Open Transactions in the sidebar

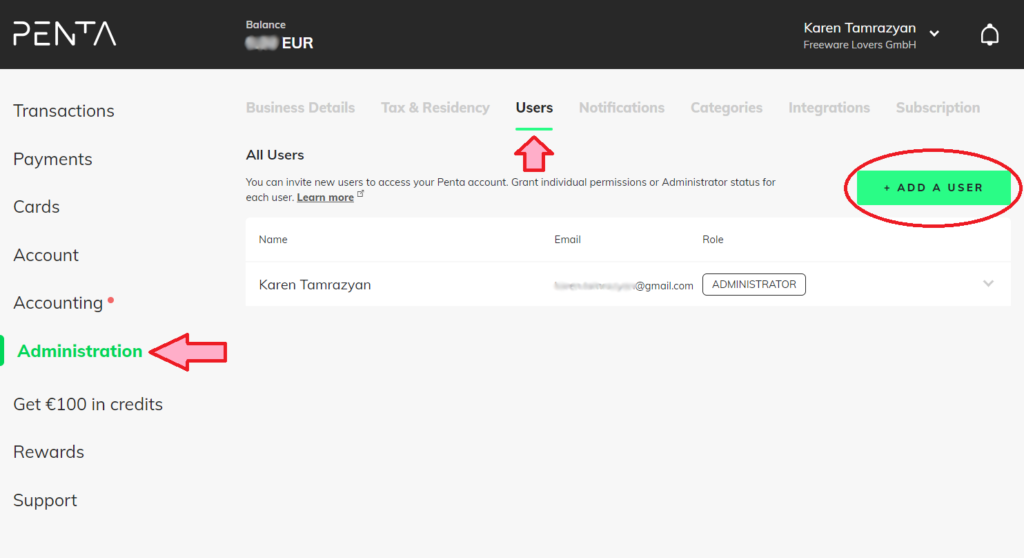tap(63, 111)
